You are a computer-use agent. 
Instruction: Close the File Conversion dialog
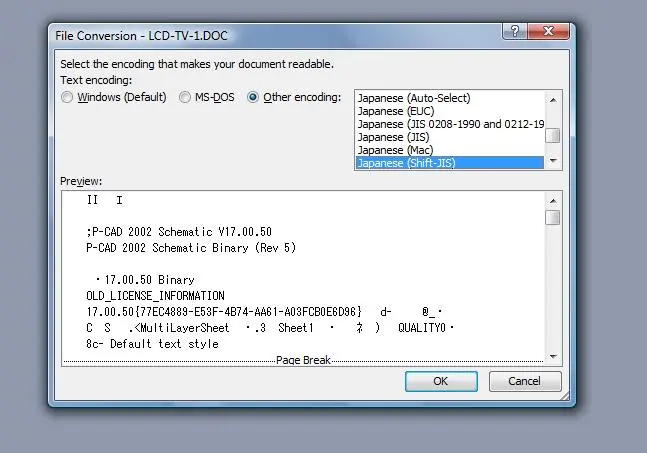point(548,31)
